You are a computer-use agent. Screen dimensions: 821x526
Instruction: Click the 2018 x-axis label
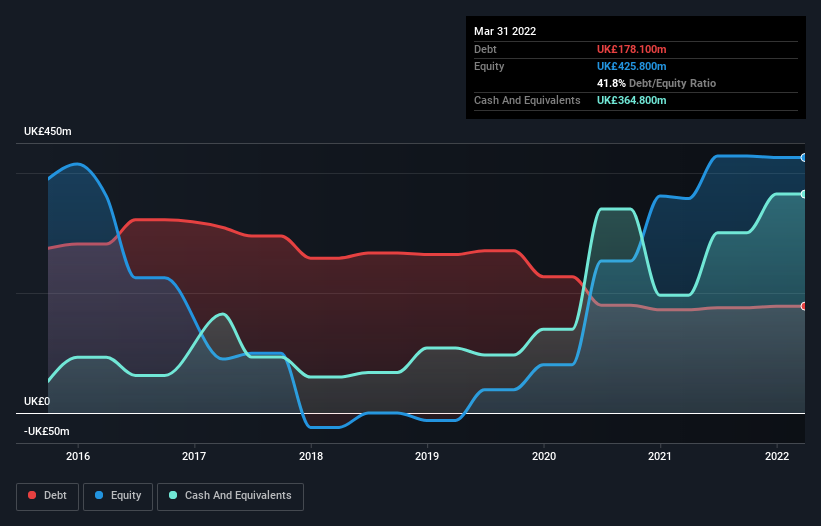pos(311,456)
